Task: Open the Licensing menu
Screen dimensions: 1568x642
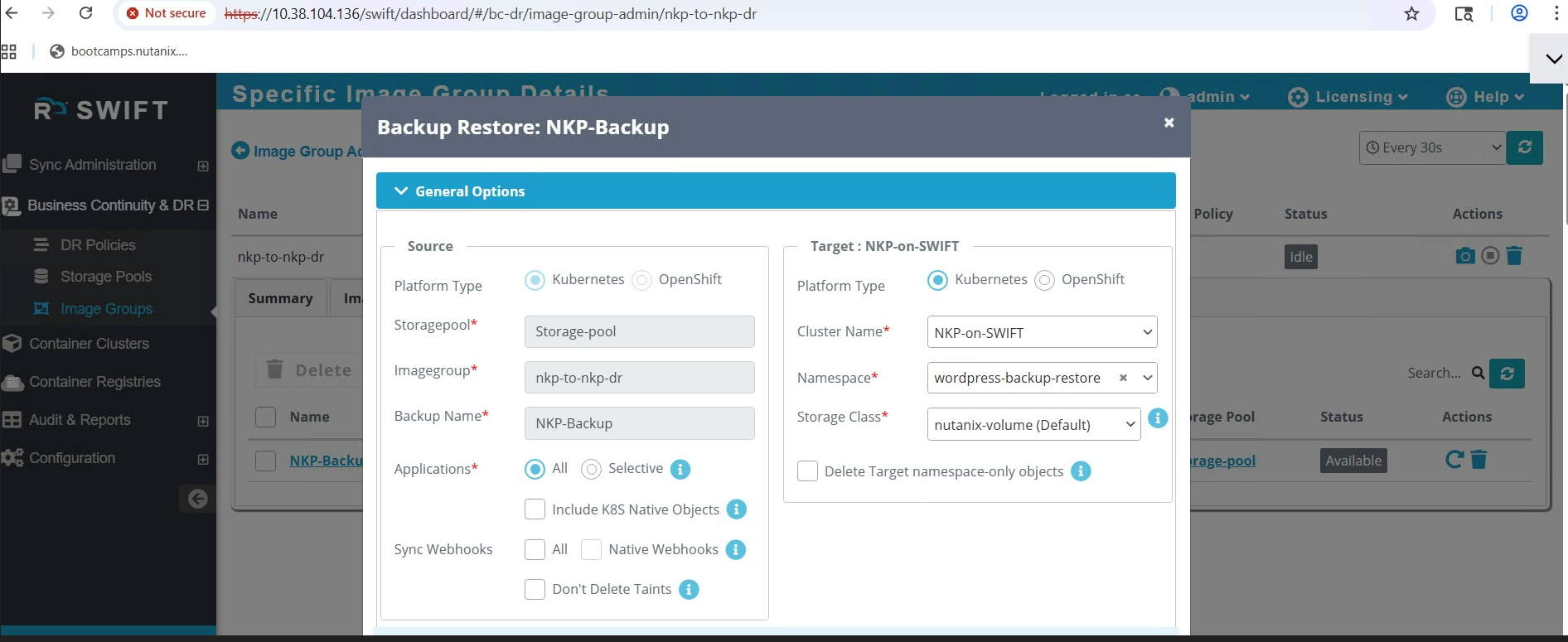Action: (1348, 97)
